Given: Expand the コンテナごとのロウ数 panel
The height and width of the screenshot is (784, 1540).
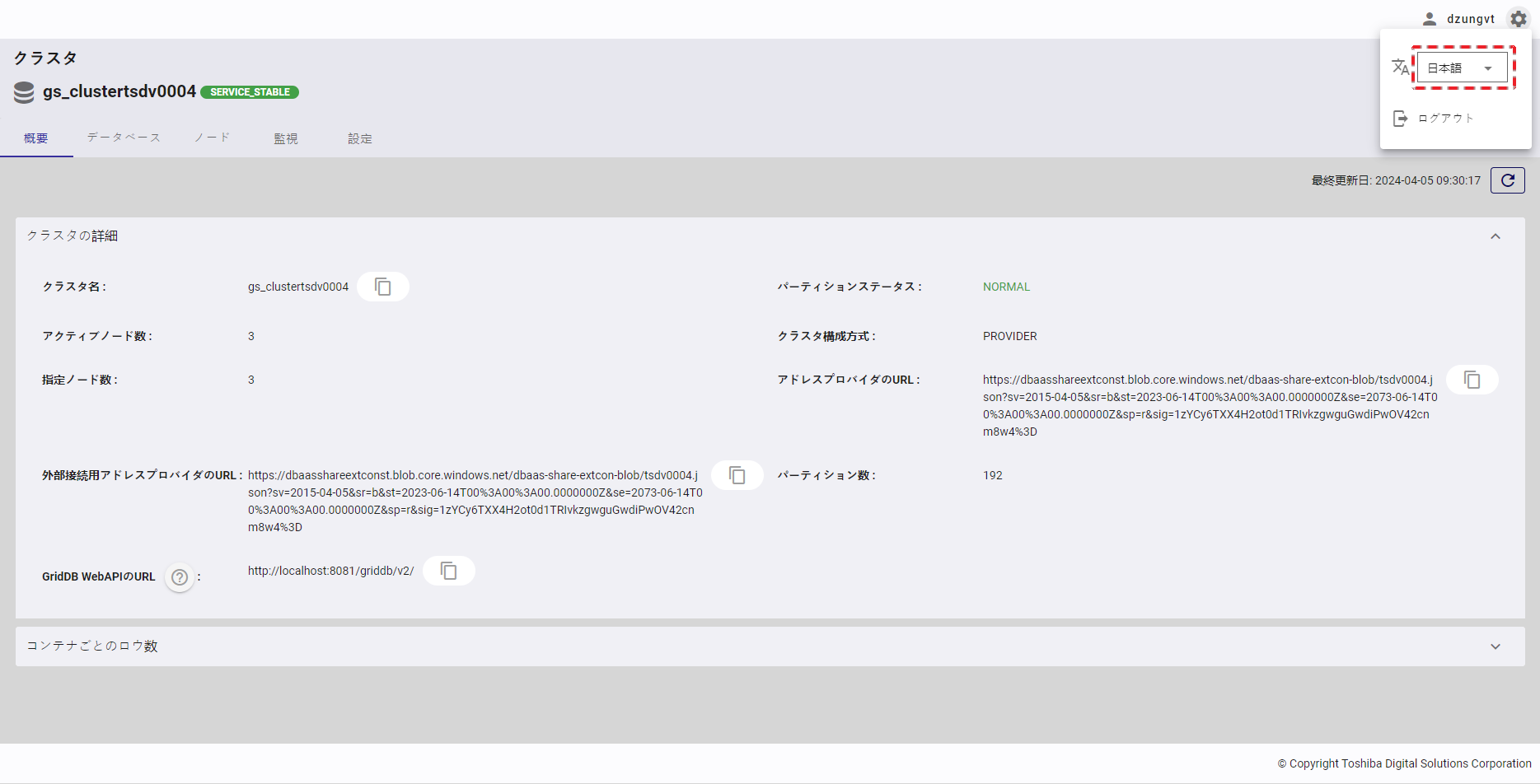Looking at the screenshot, I should [x=1495, y=646].
